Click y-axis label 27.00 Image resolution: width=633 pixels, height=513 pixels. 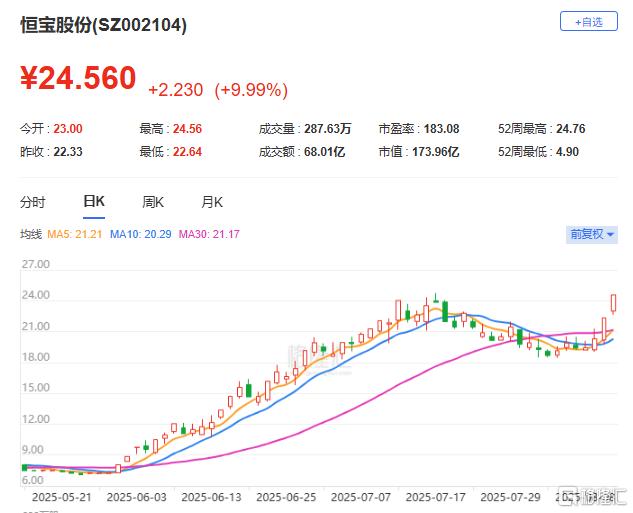click(36, 264)
